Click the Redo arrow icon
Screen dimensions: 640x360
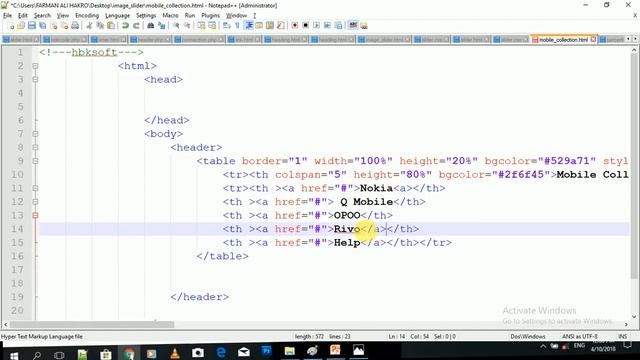tap(136, 26)
